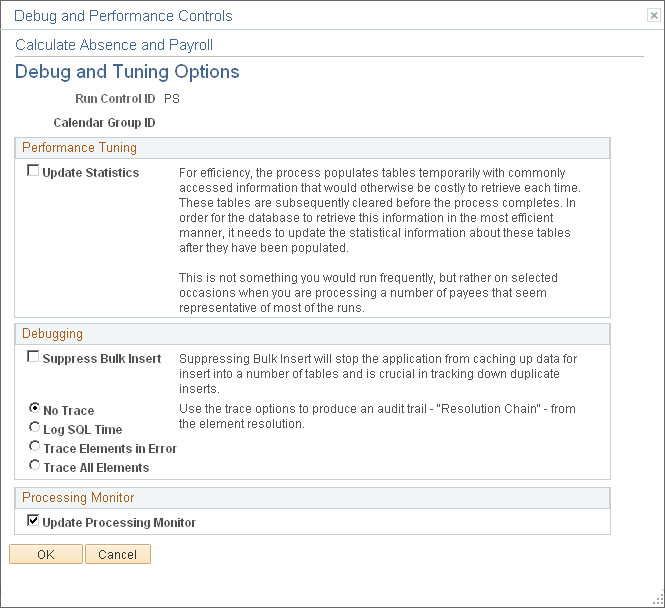
Task: Select the No Trace radio button
Action: point(34,408)
